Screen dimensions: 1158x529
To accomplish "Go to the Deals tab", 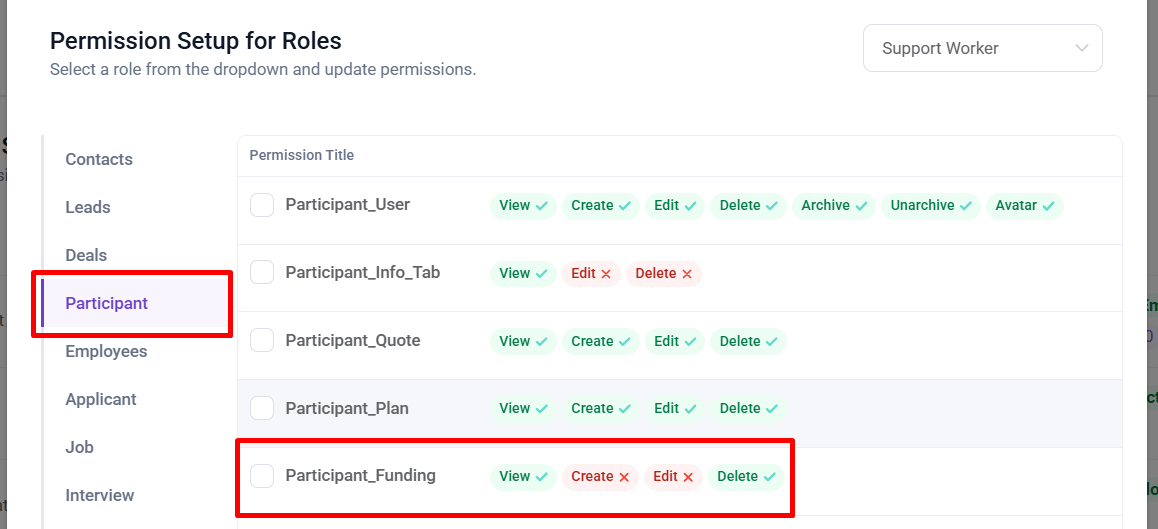I will 86,255.
